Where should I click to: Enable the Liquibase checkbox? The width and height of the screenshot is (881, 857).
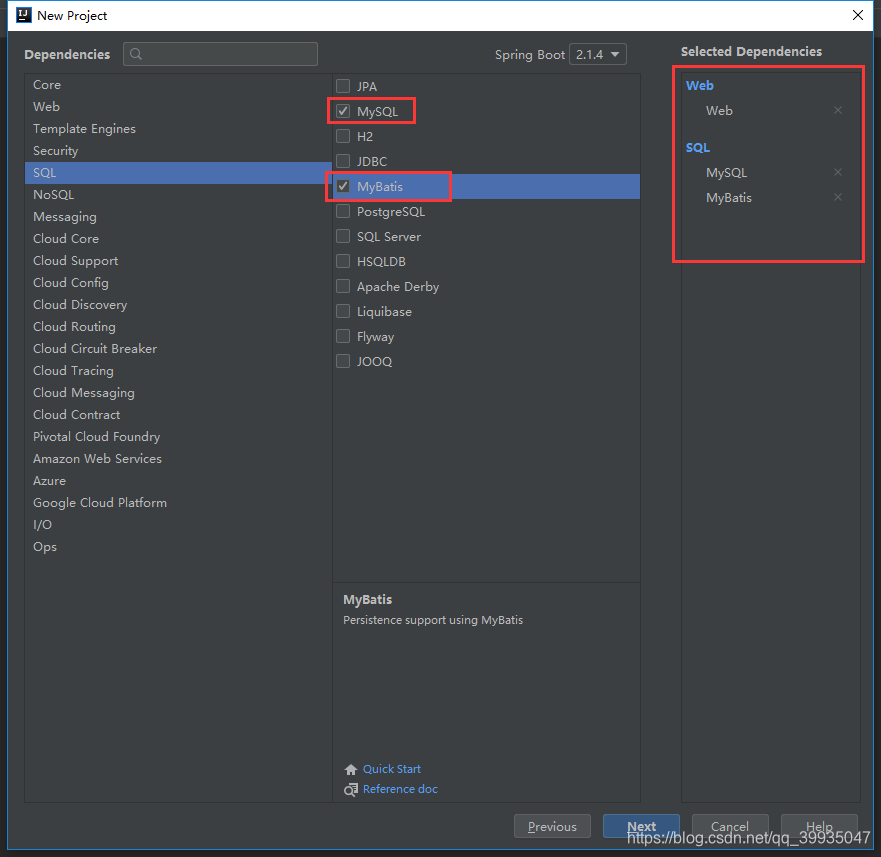[343, 311]
